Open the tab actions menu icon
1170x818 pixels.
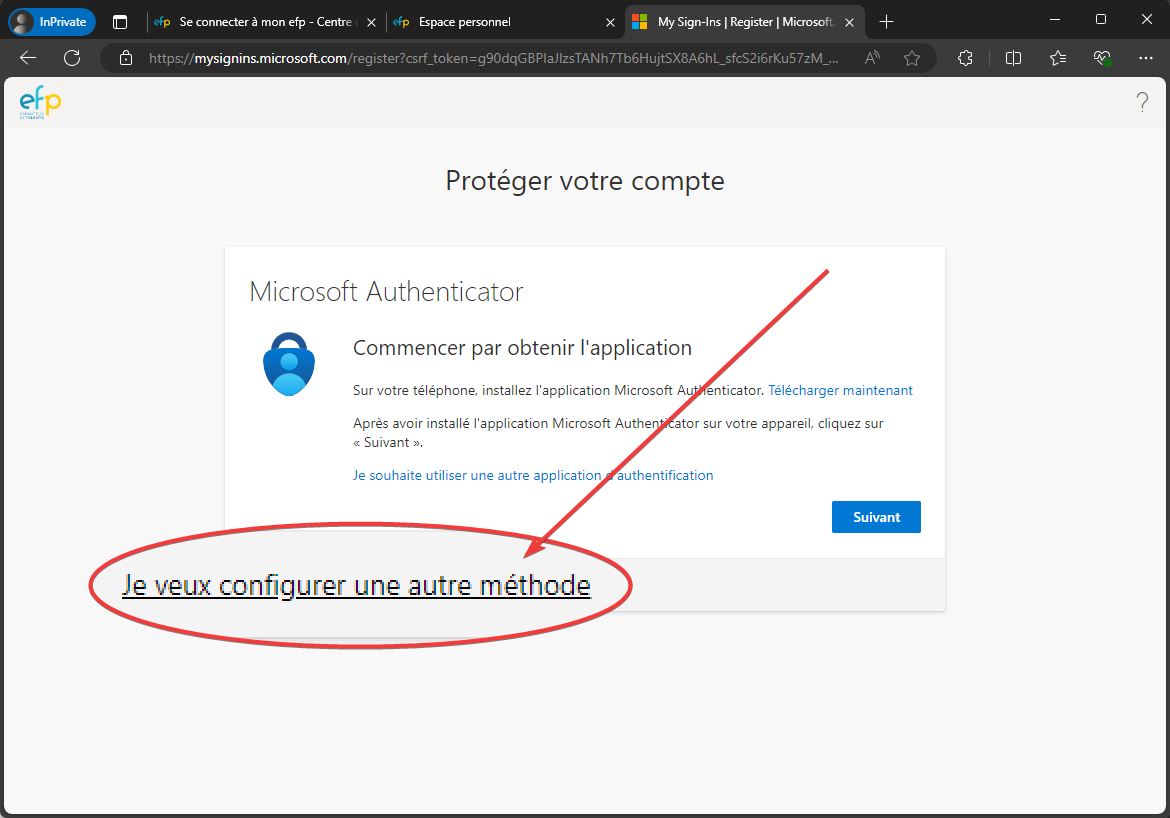[x=120, y=22]
